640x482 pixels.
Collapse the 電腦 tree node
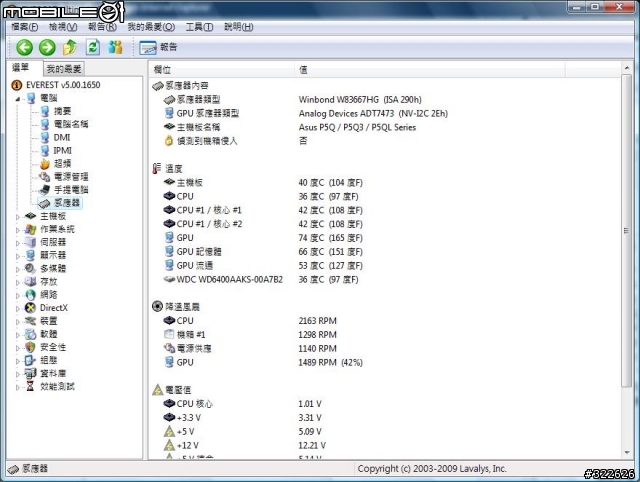(x=18, y=99)
